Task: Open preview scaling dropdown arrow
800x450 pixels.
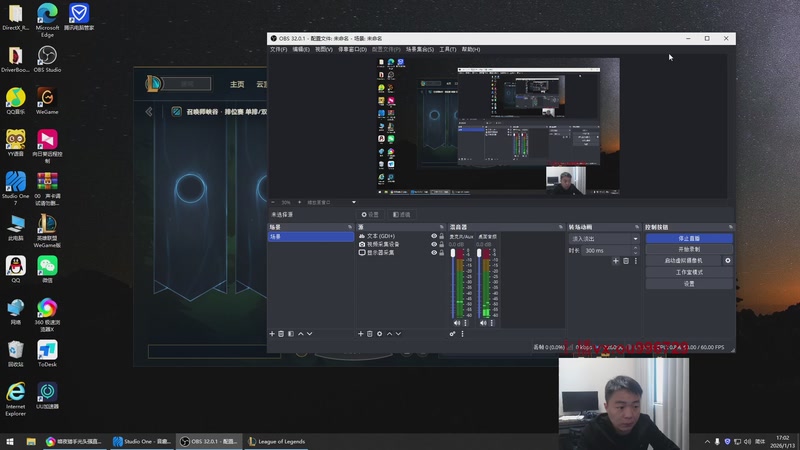Action: click(x=354, y=202)
